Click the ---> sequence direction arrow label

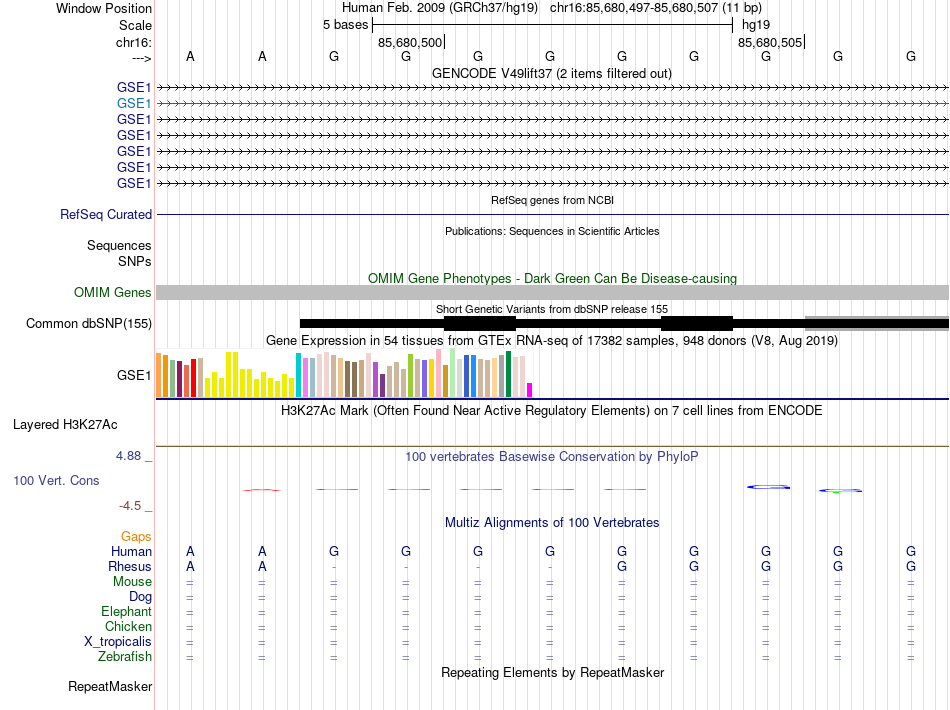142,58
